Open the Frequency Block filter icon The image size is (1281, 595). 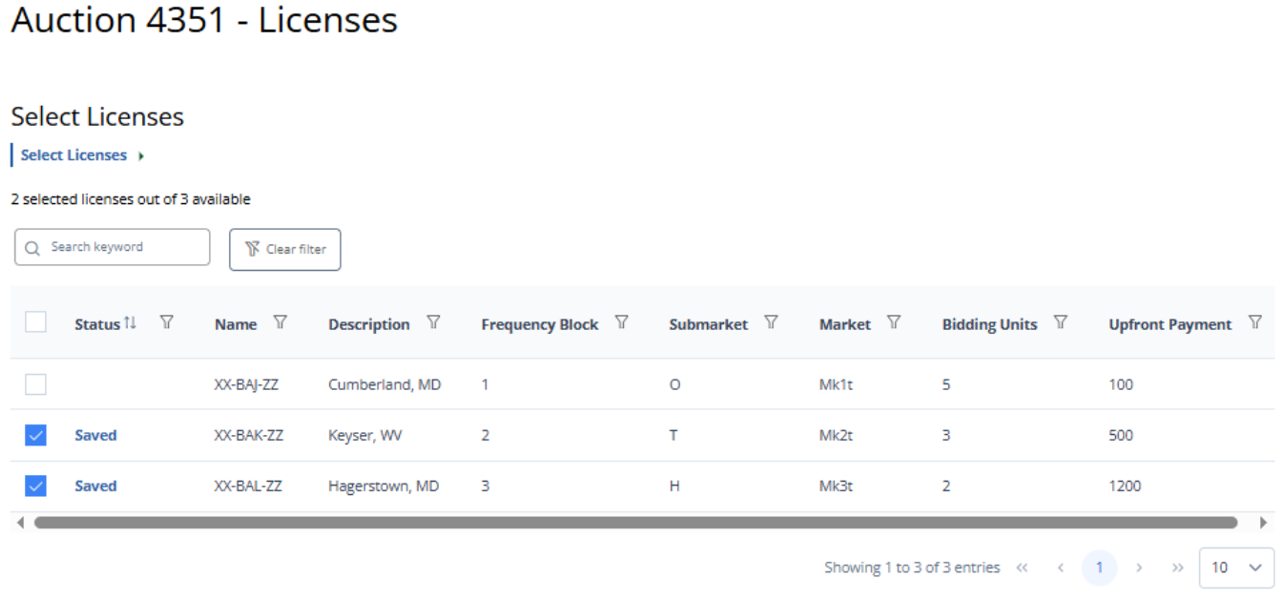621,323
